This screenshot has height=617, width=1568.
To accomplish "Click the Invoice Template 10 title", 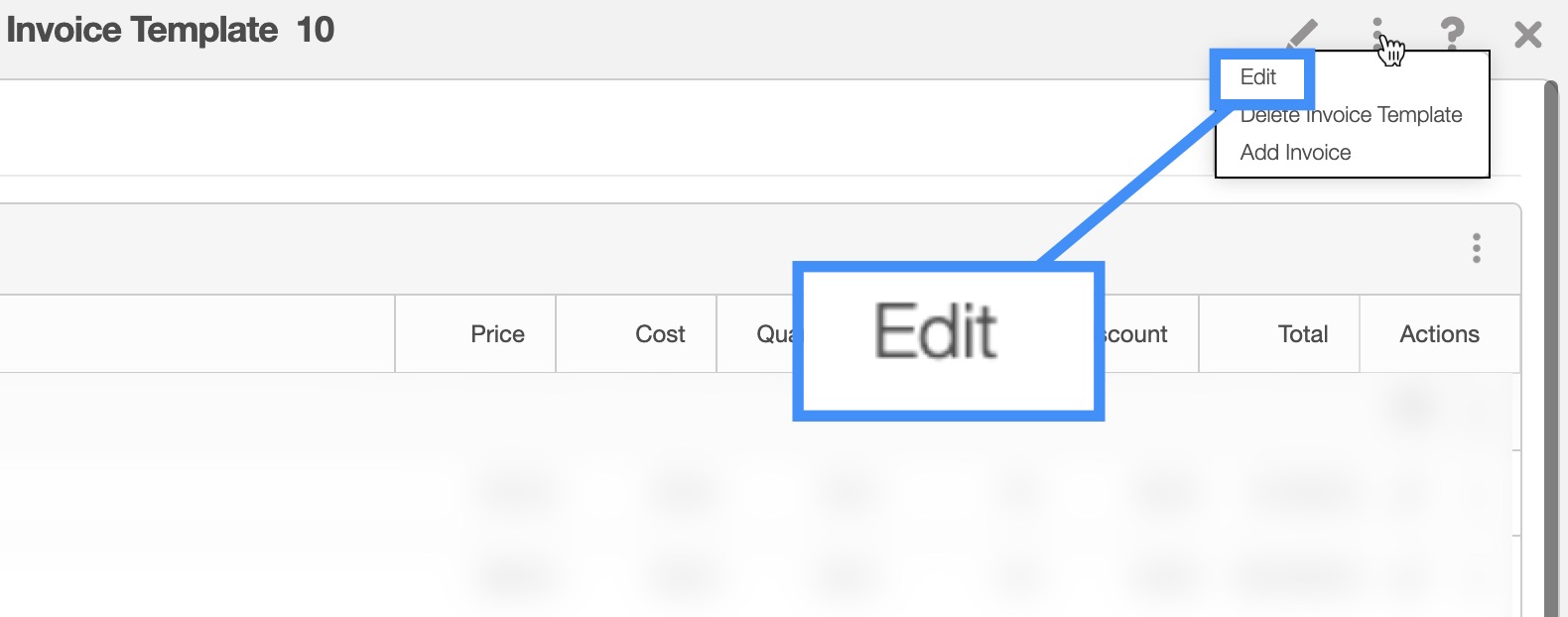I will [x=170, y=31].
